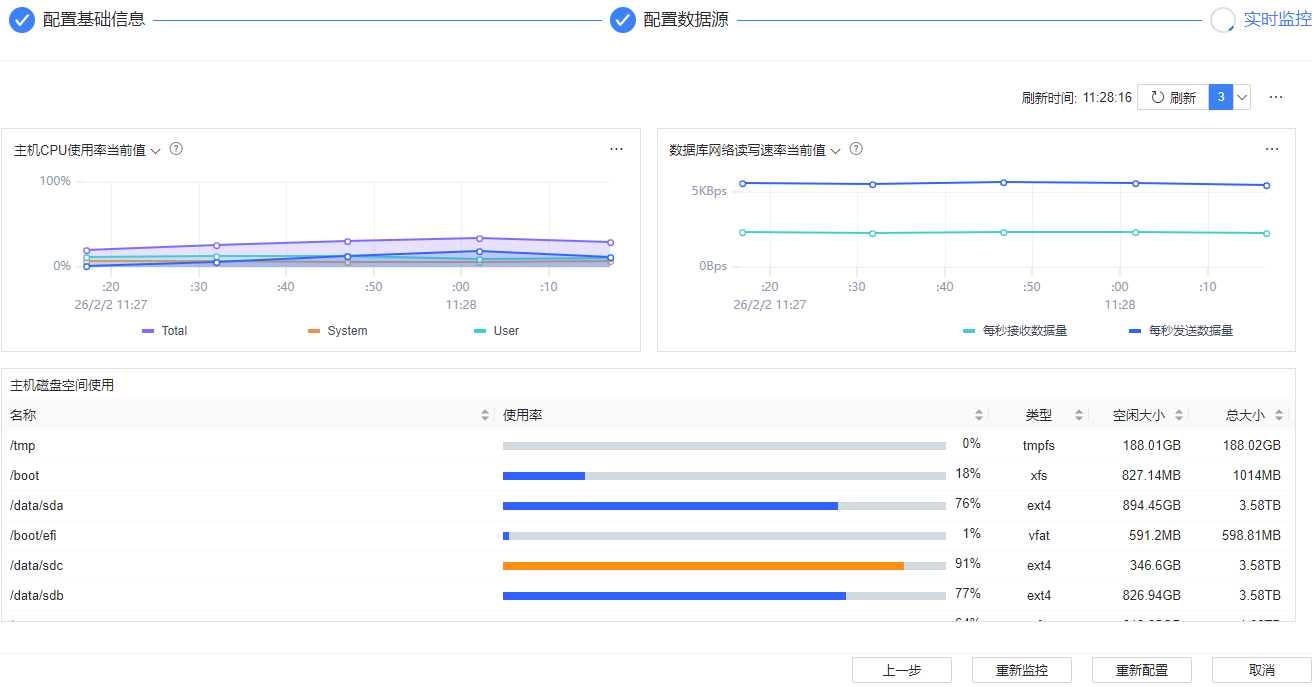Select the /boot disk row name
1314x687 pixels.
click(x=25, y=476)
